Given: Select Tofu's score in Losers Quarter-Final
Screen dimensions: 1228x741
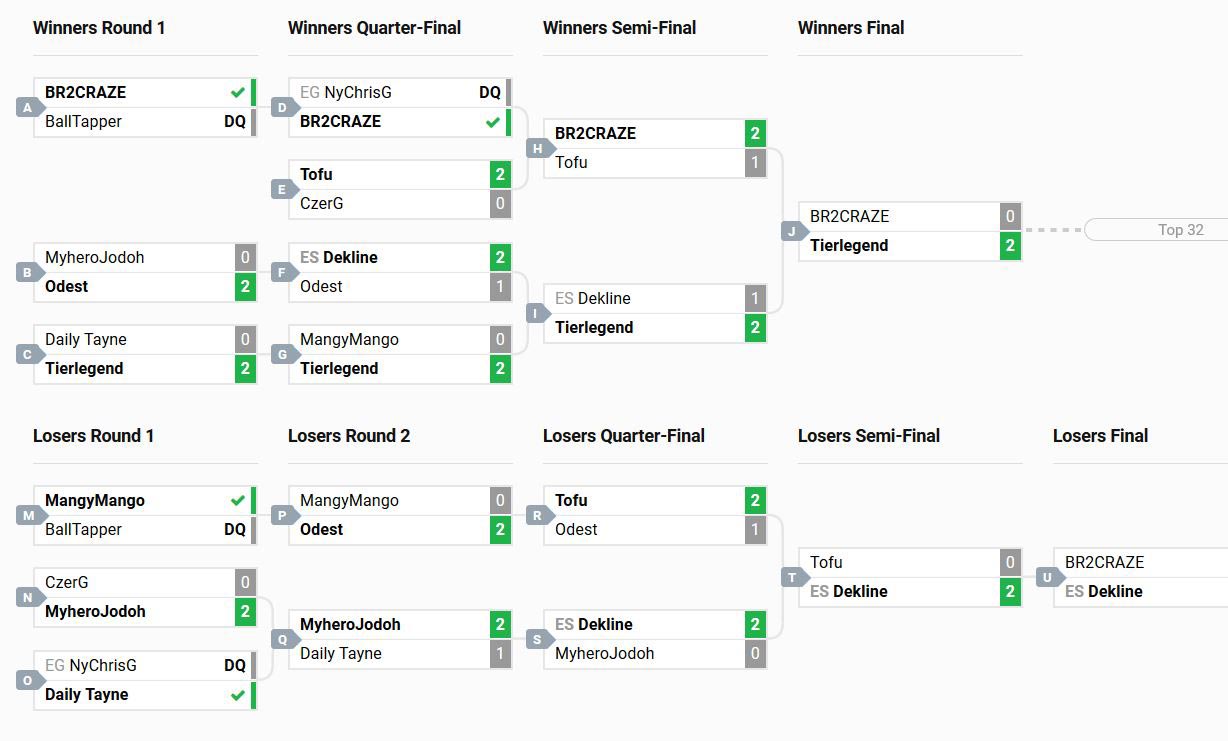Looking at the screenshot, I should pyautogui.click(x=755, y=500).
